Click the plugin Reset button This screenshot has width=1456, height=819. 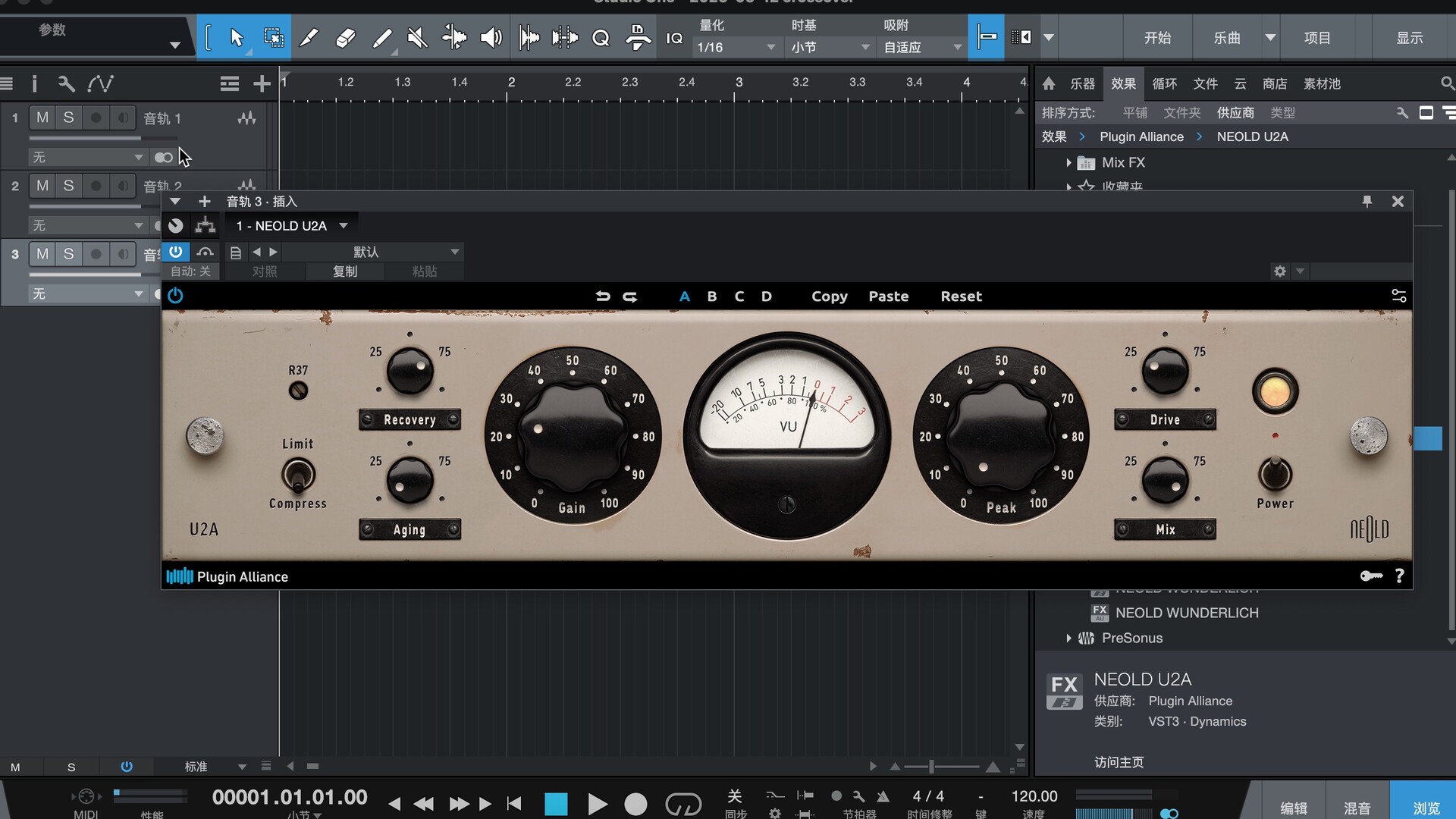962,297
